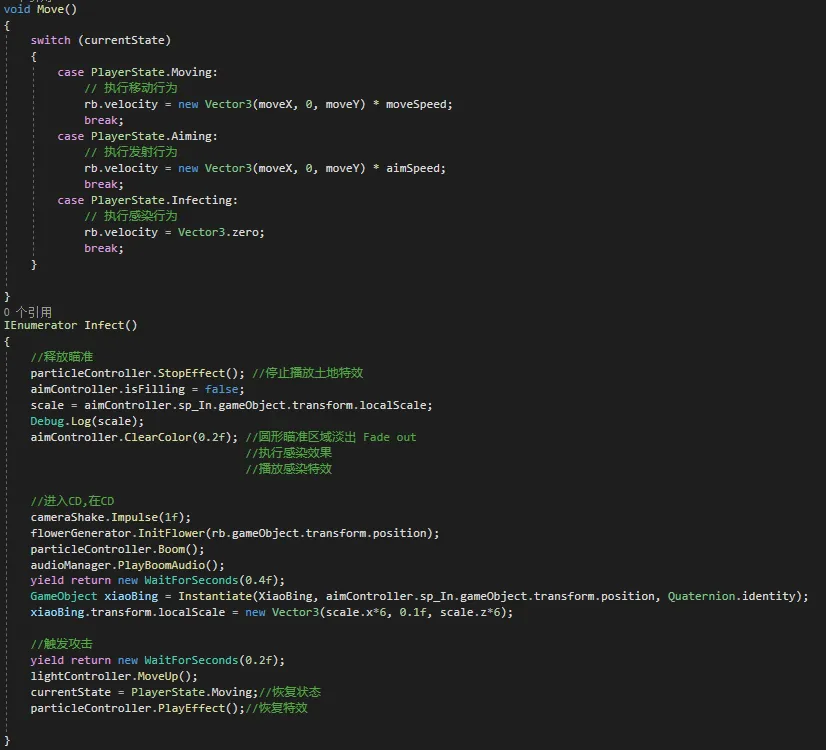Click the 'WaitForSeconds(0.2f)' yield line
This screenshot has height=750, width=826.
pyautogui.click(x=158, y=660)
